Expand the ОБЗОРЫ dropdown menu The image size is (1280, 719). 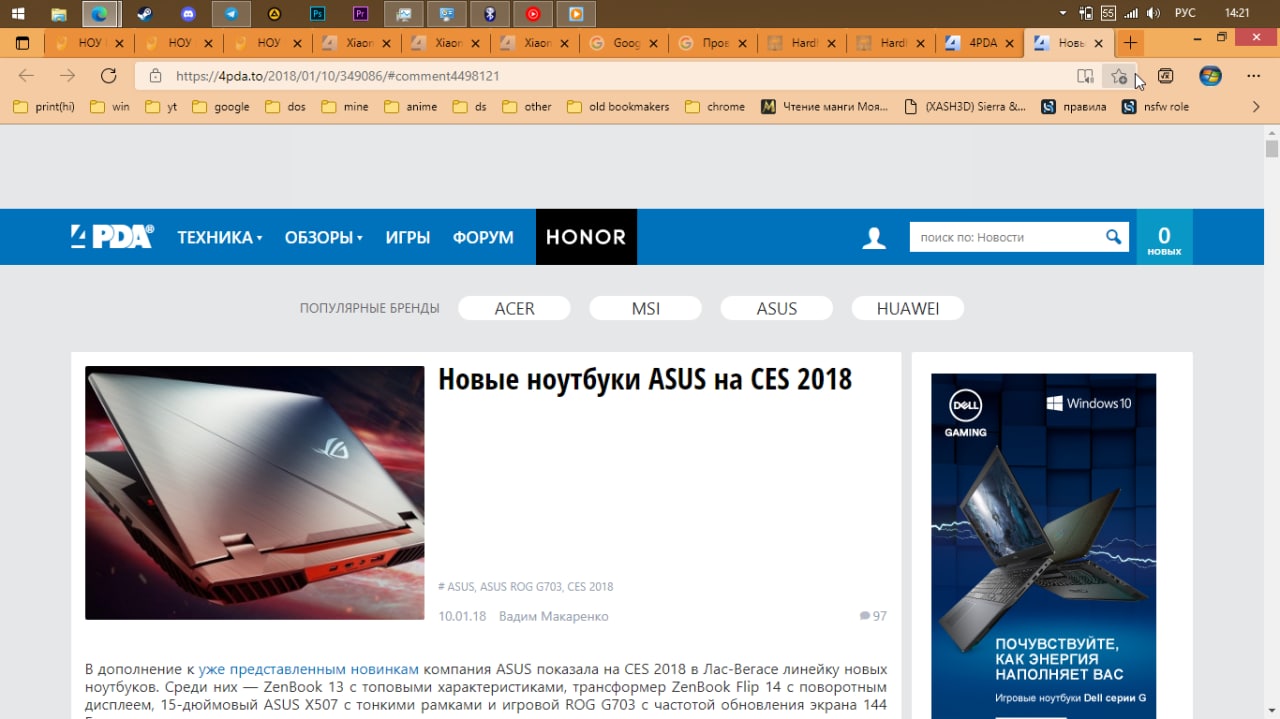[324, 237]
